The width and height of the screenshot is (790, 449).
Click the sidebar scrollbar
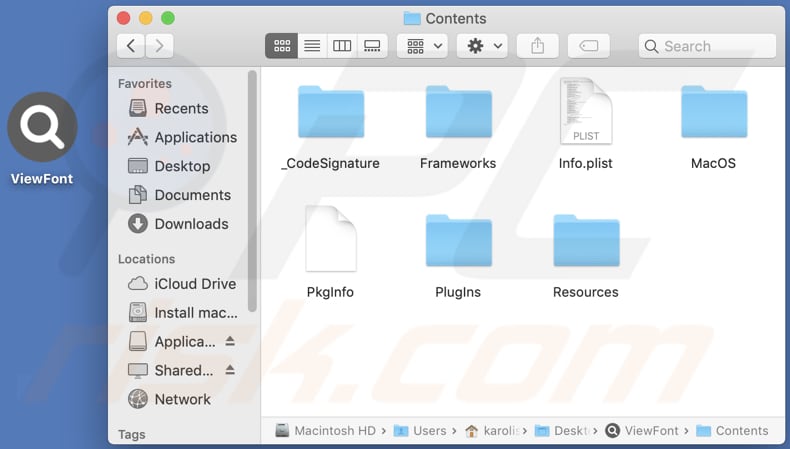pos(252,190)
